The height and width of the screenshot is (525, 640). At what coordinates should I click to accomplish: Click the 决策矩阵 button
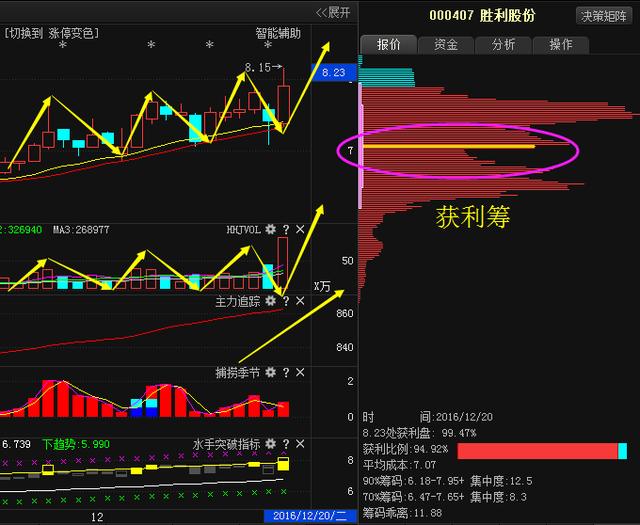[x=605, y=16]
